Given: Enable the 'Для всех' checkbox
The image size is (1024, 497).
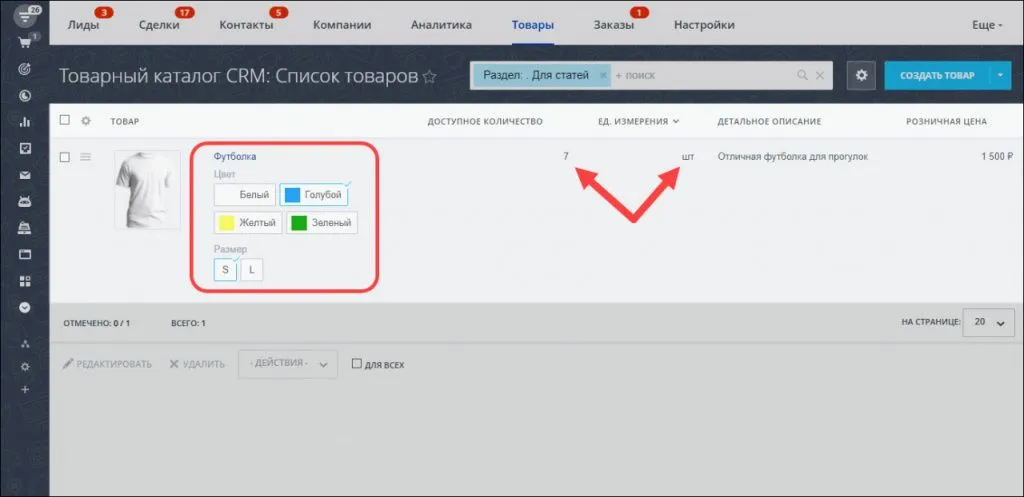Looking at the screenshot, I should pos(356,365).
